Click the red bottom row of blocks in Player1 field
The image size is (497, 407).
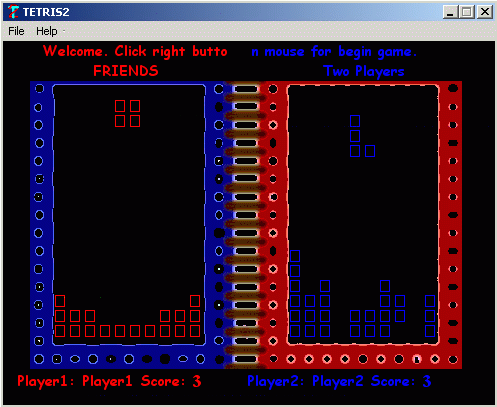[x=127, y=331]
